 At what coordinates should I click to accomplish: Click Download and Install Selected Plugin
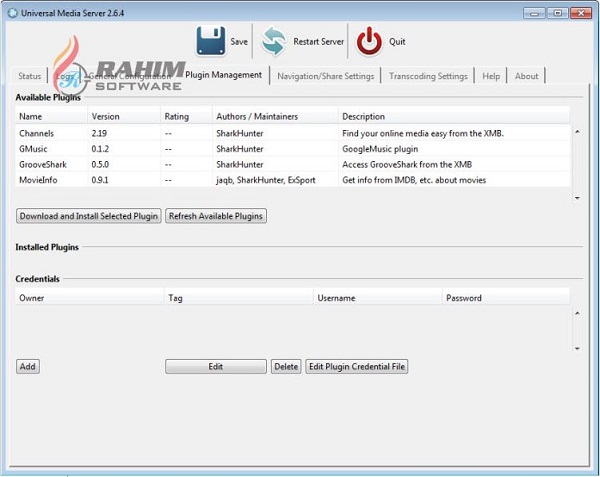tap(89, 216)
